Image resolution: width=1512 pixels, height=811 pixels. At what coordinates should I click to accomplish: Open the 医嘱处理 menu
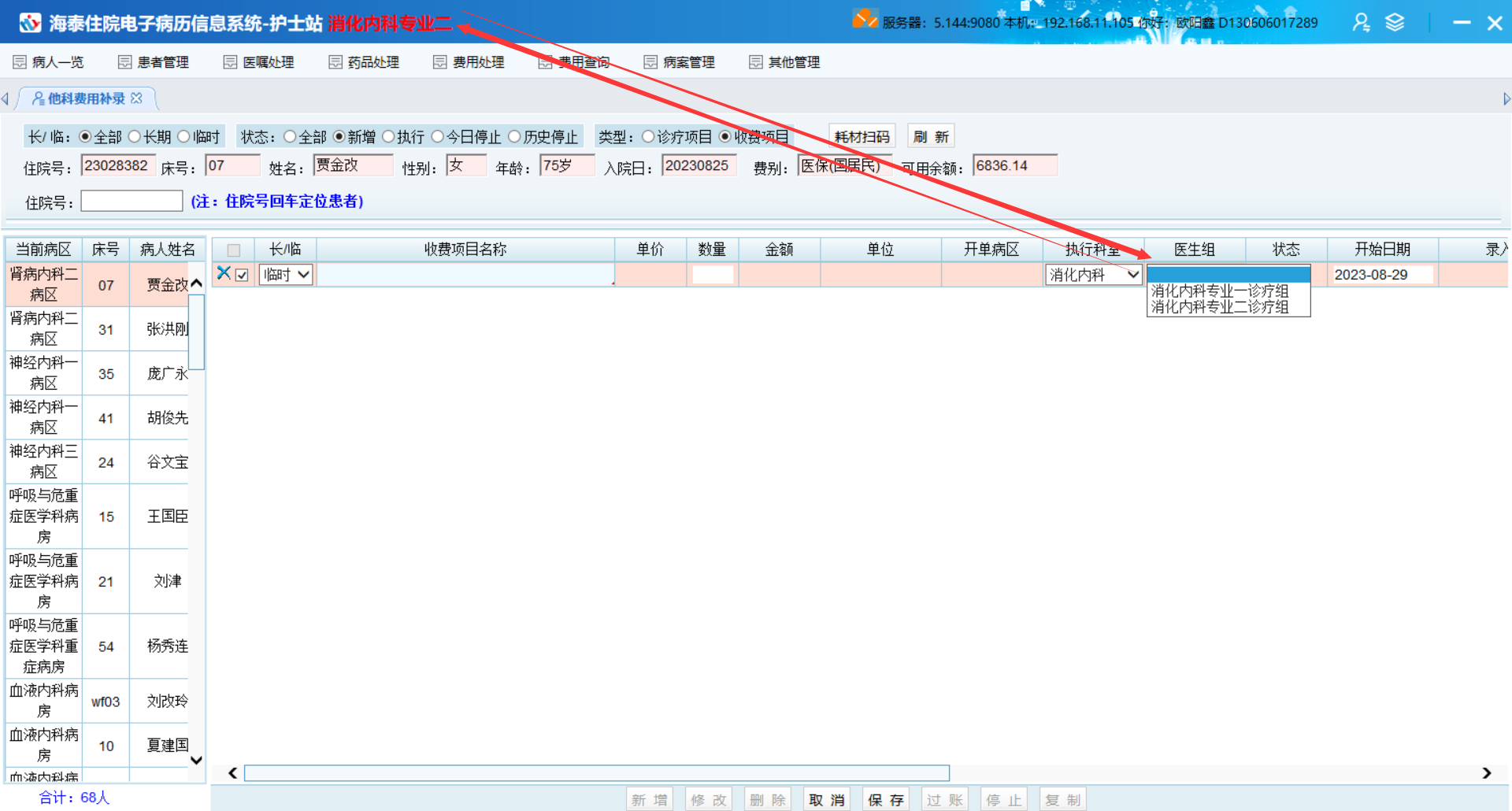[259, 62]
